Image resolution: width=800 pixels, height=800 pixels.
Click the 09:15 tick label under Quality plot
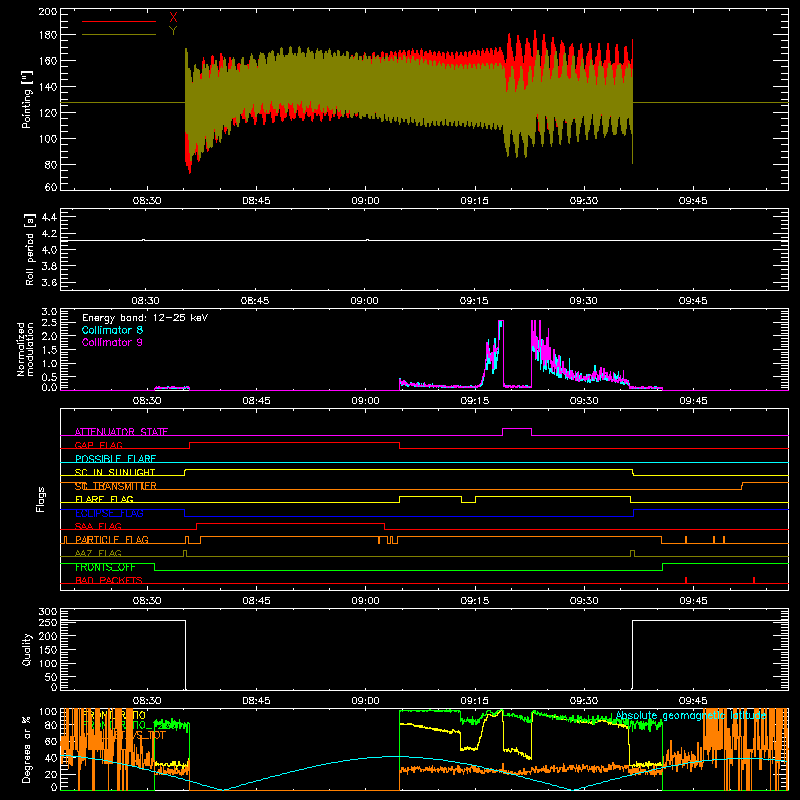[x=474, y=701]
